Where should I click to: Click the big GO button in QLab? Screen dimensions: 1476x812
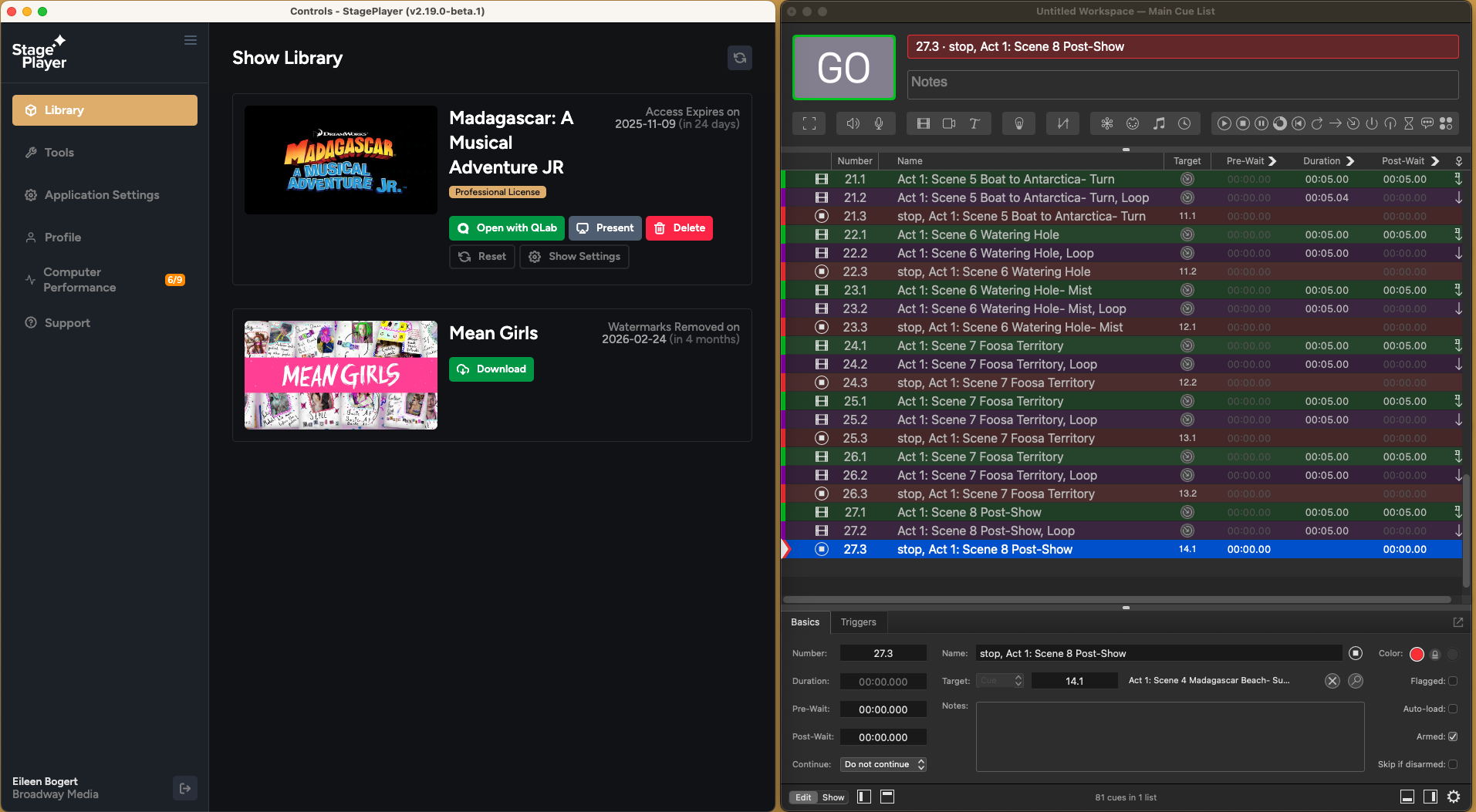tap(844, 68)
